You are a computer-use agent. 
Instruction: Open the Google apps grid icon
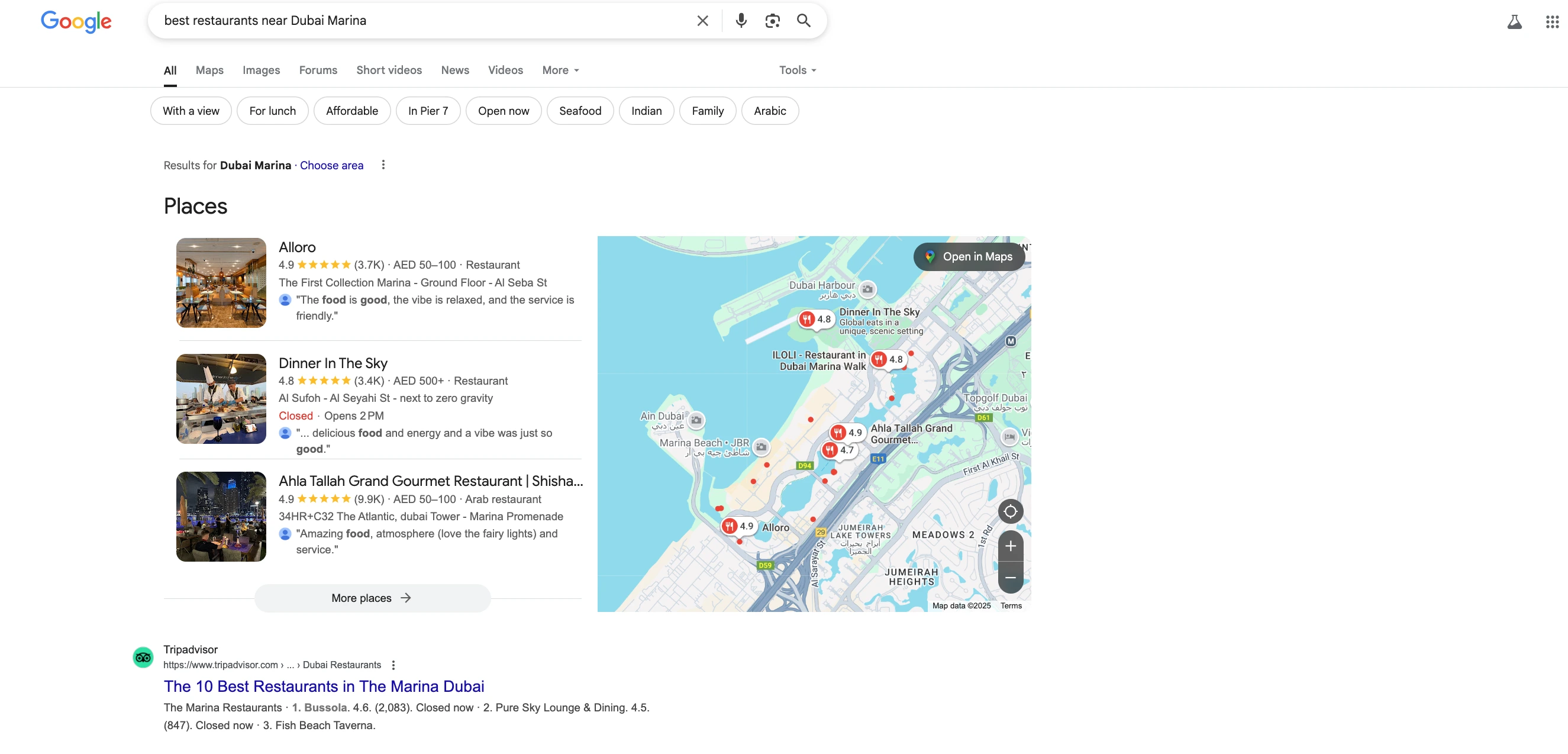pyautogui.click(x=1551, y=22)
